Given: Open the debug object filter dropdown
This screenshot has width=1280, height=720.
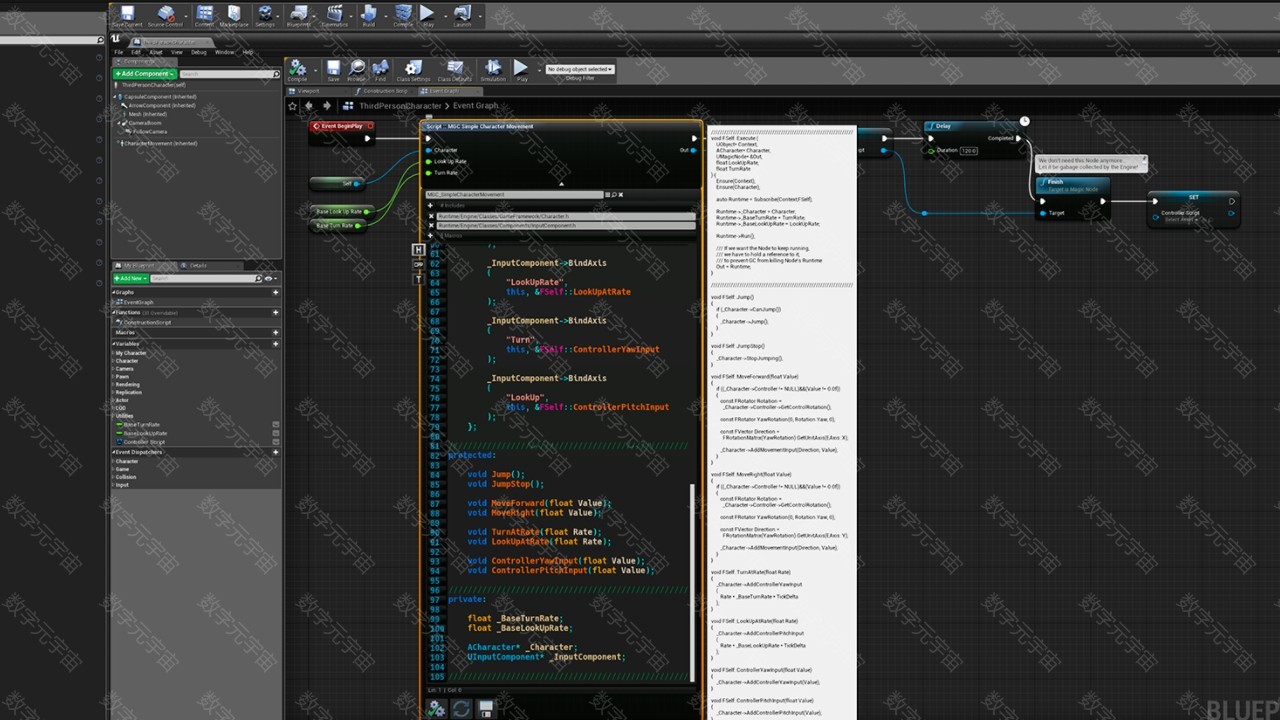Looking at the screenshot, I should pos(579,69).
